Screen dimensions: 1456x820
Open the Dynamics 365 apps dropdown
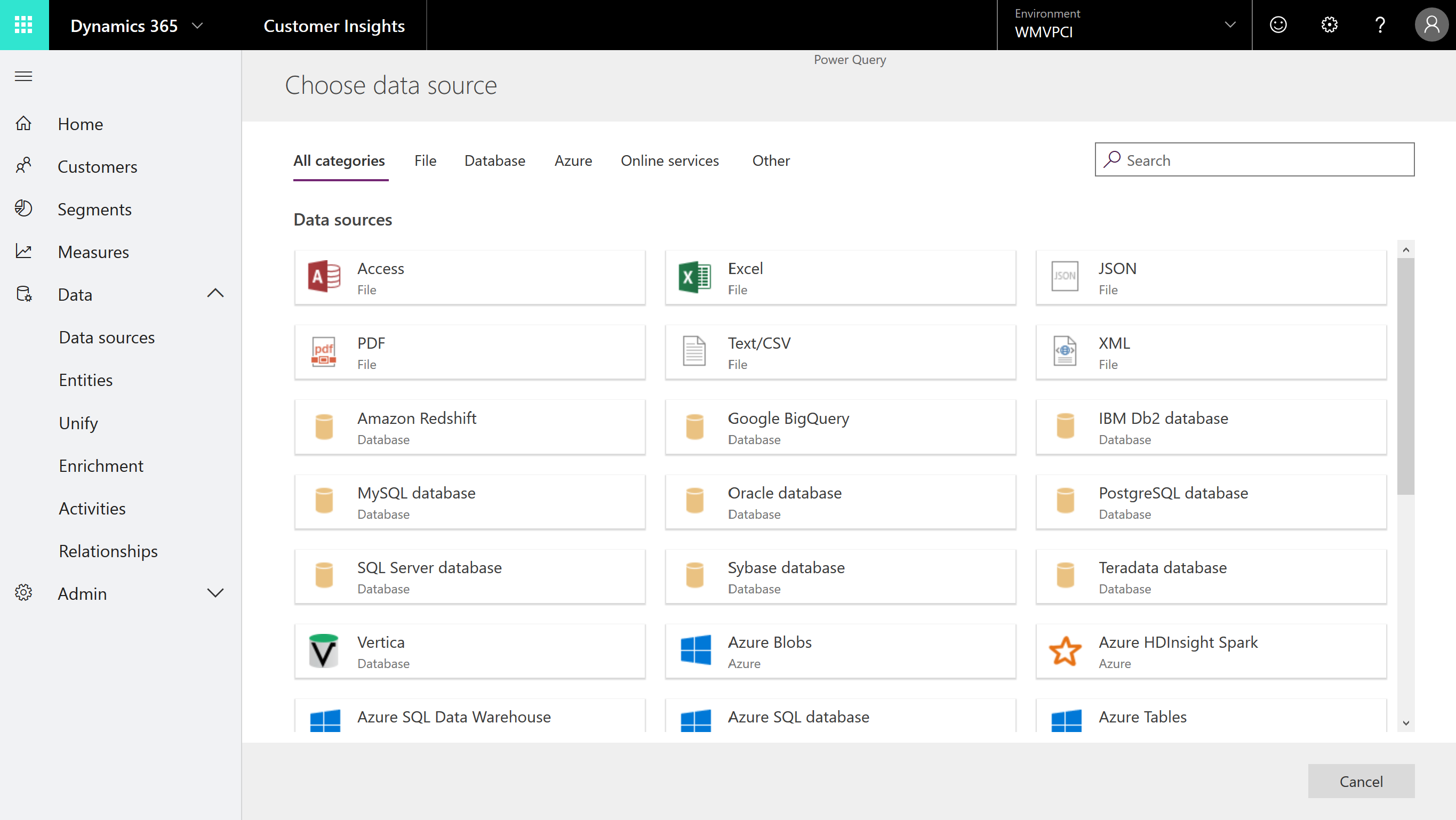coord(197,25)
